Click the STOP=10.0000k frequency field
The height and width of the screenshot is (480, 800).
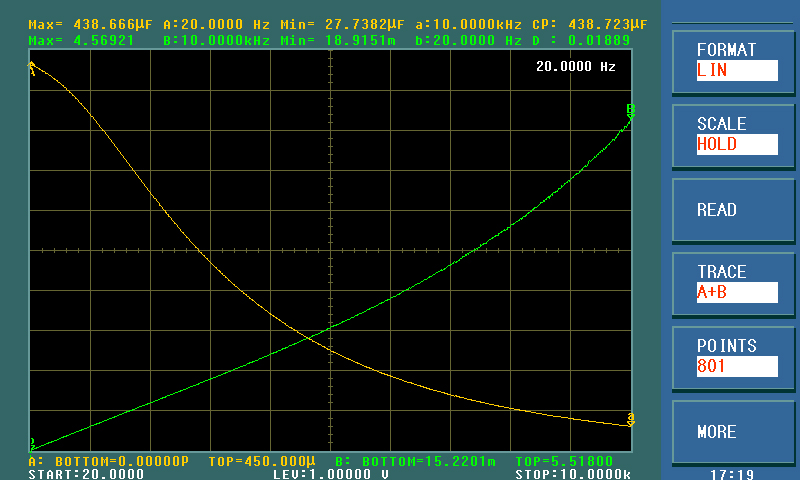[571, 474]
